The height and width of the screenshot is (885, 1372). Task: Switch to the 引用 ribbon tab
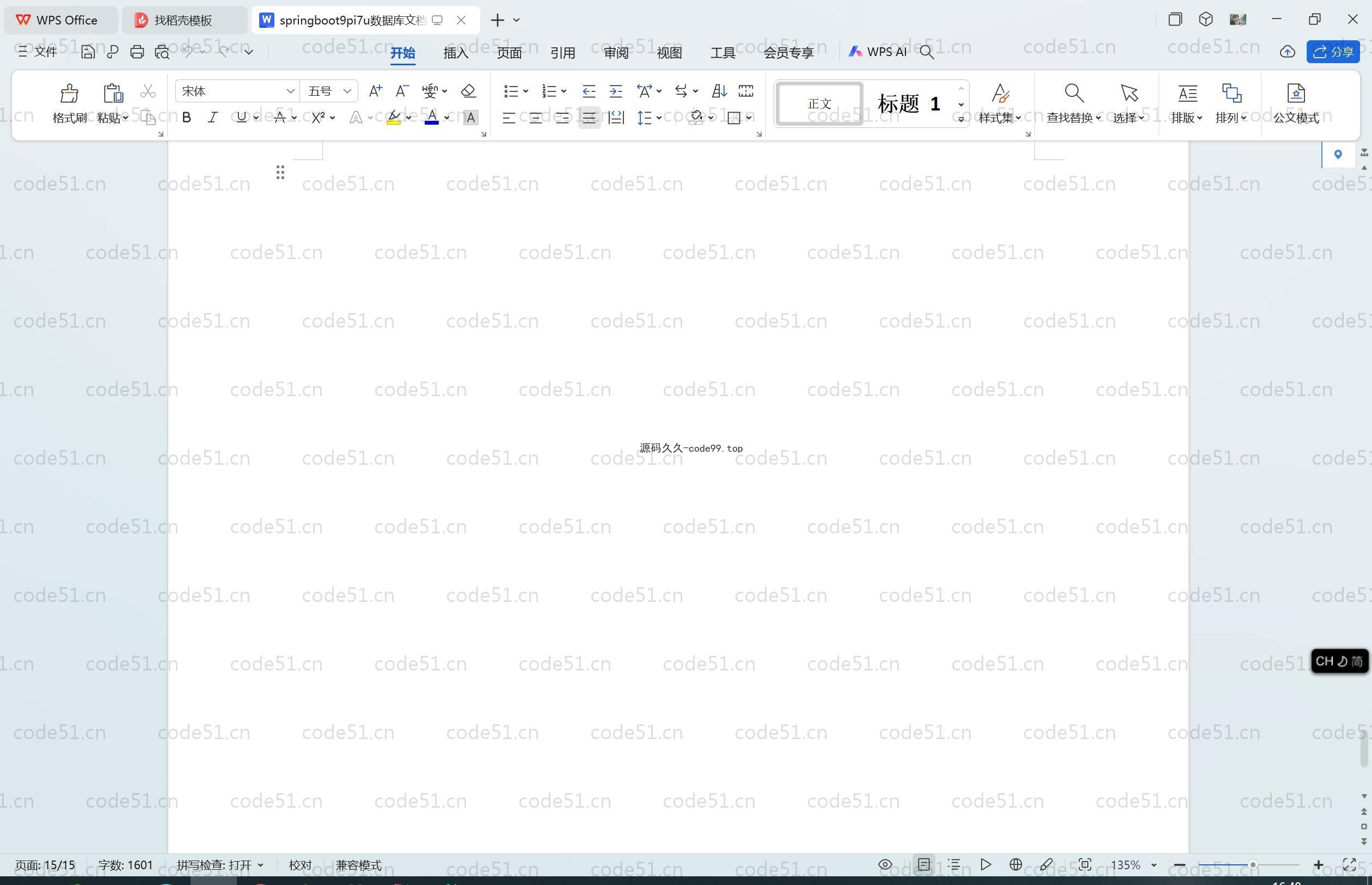tap(563, 53)
